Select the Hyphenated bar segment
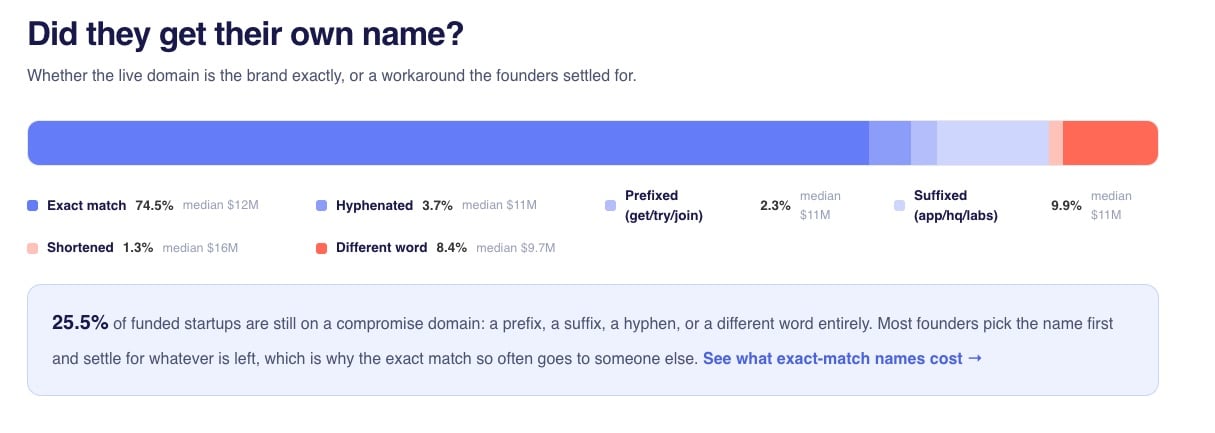 (x=890, y=143)
